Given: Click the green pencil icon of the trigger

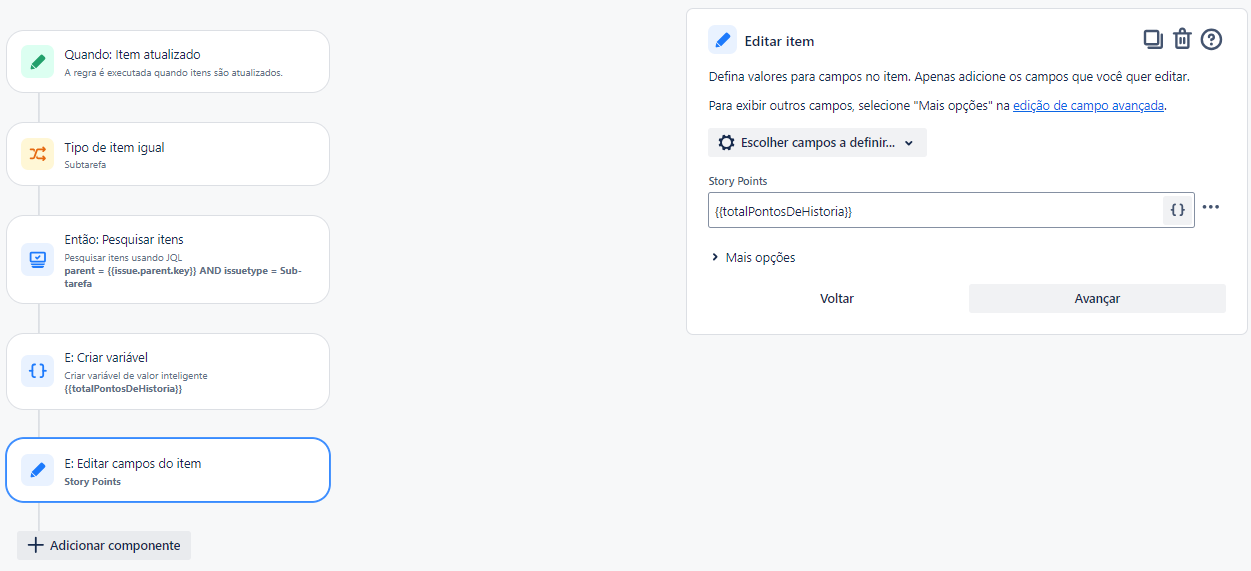Looking at the screenshot, I should pos(38,62).
